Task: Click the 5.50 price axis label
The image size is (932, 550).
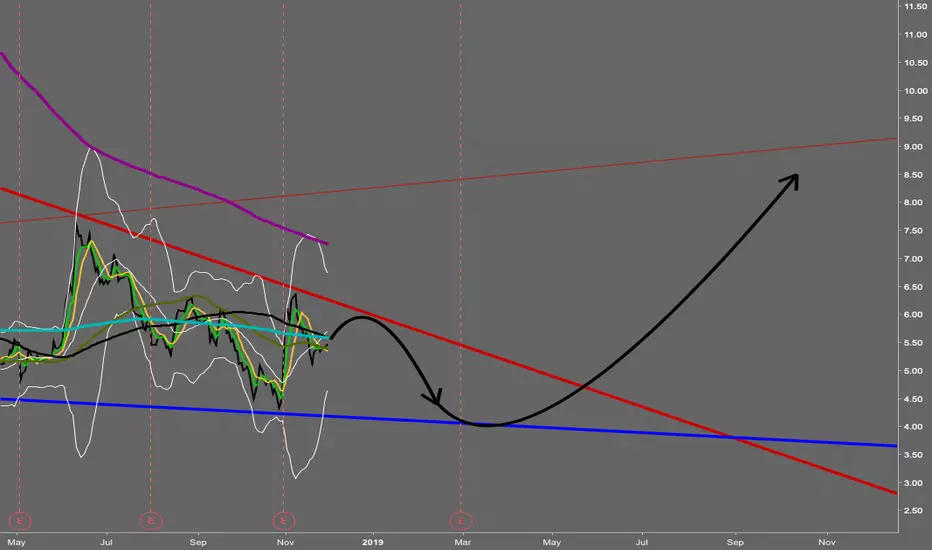Action: tap(914, 342)
